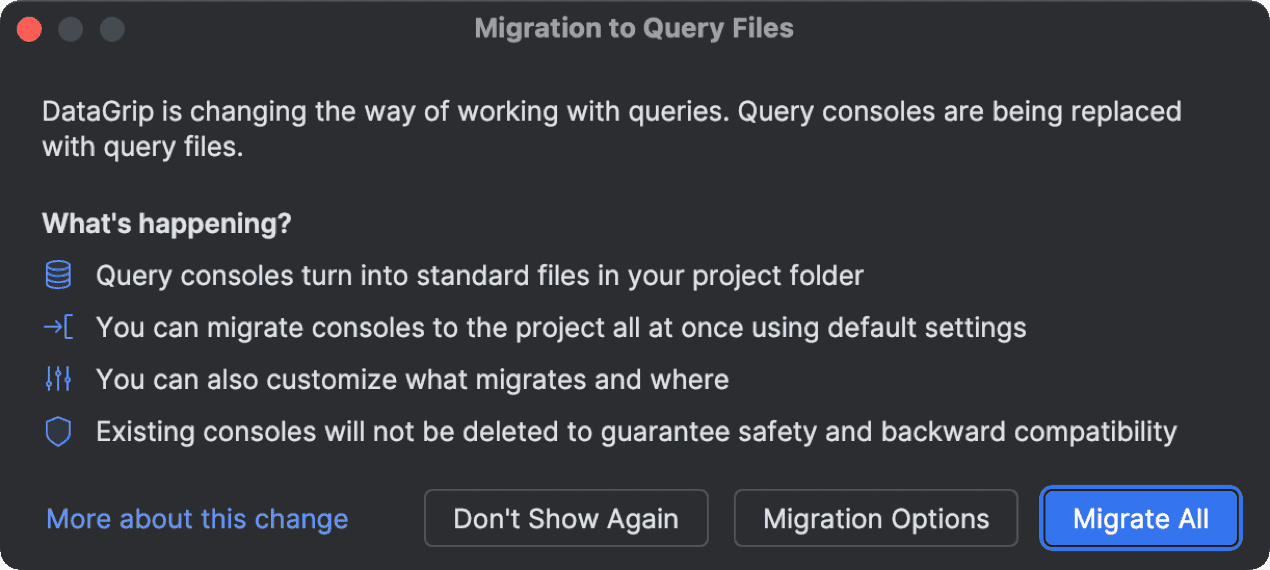Click the safety shield icon
Image resolution: width=1270 pixels, height=570 pixels.
(x=59, y=432)
